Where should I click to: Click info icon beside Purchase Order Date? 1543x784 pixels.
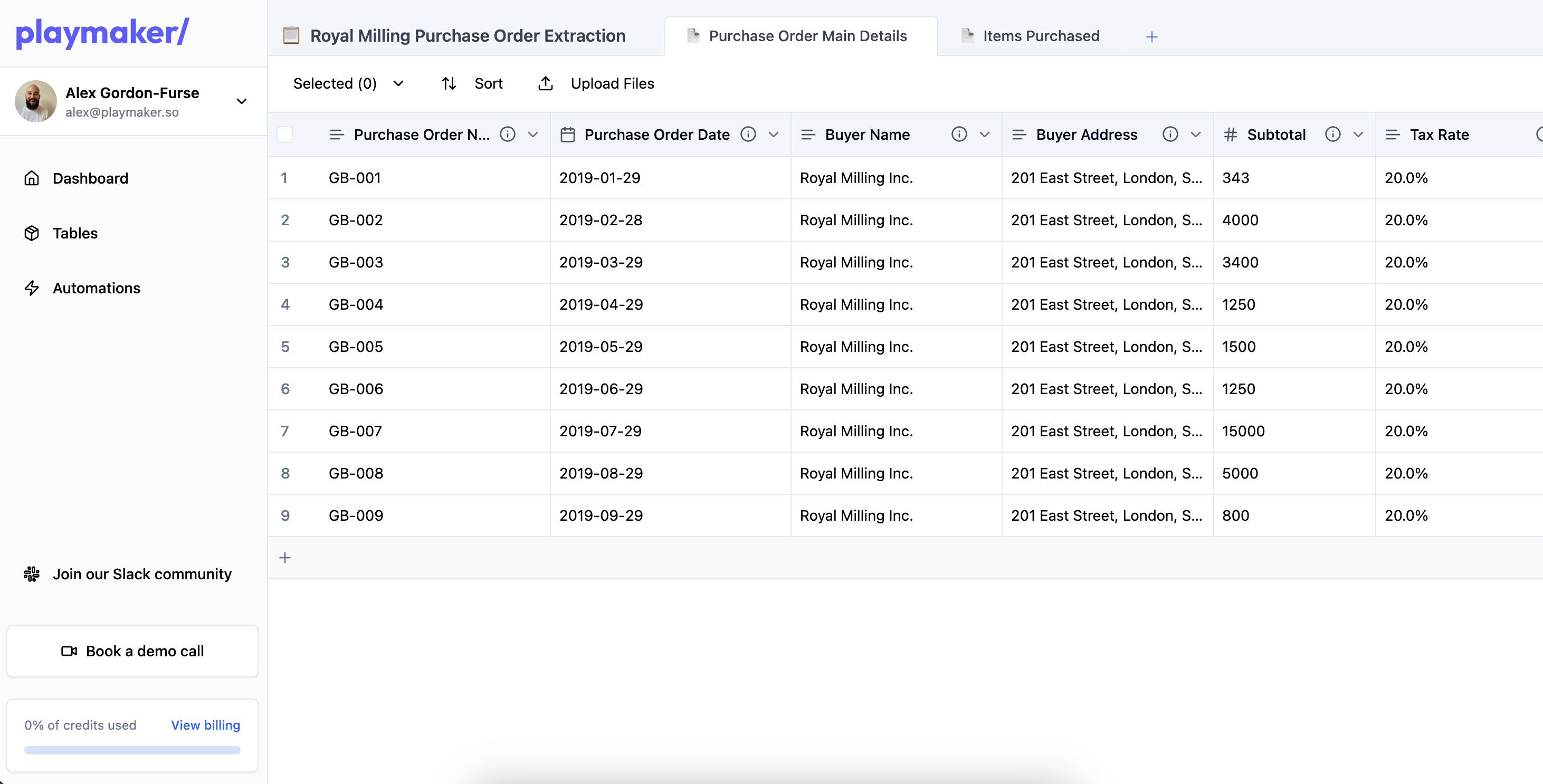(x=748, y=134)
